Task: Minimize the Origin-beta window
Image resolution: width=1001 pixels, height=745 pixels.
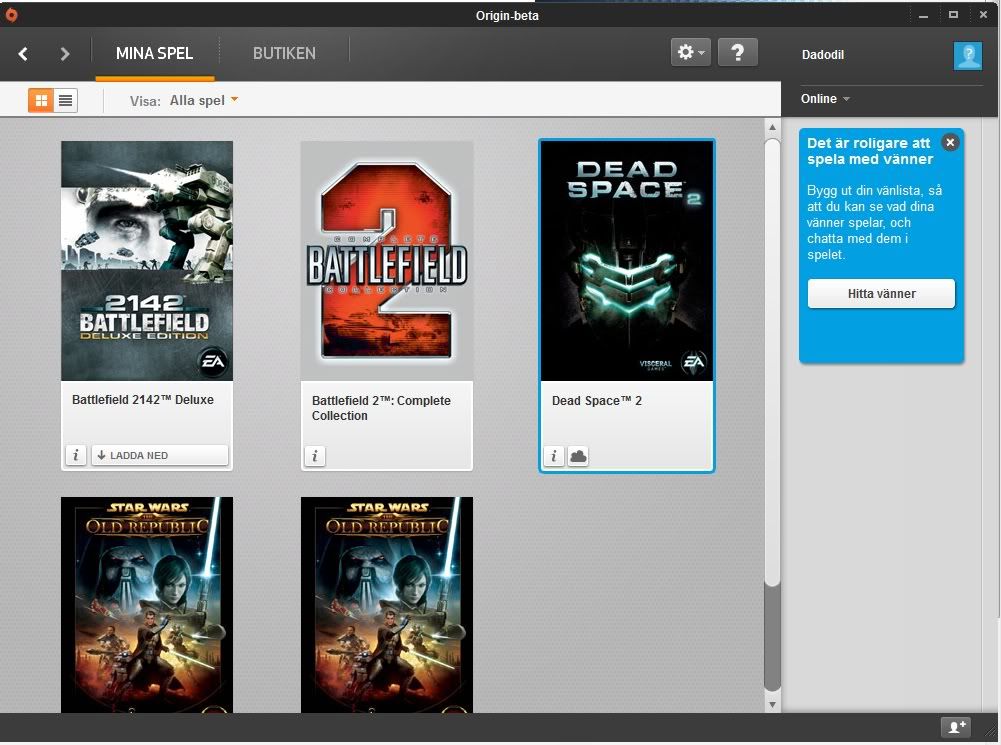Action: click(923, 15)
